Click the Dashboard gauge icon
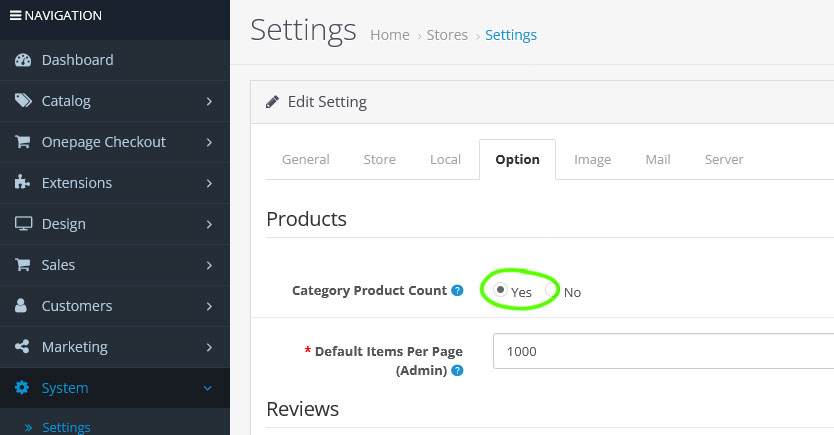 tap(23, 60)
